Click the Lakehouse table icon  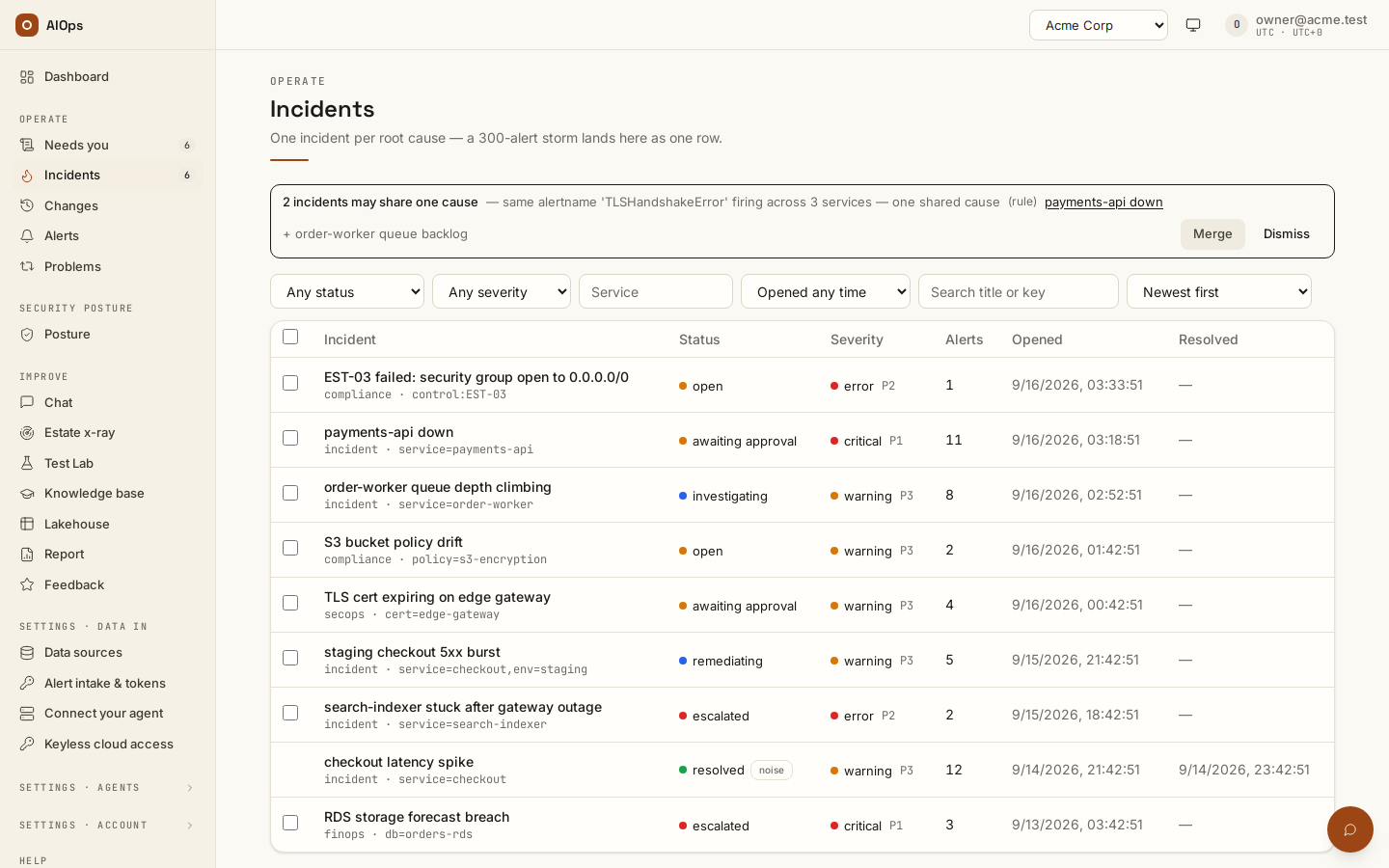click(27, 524)
